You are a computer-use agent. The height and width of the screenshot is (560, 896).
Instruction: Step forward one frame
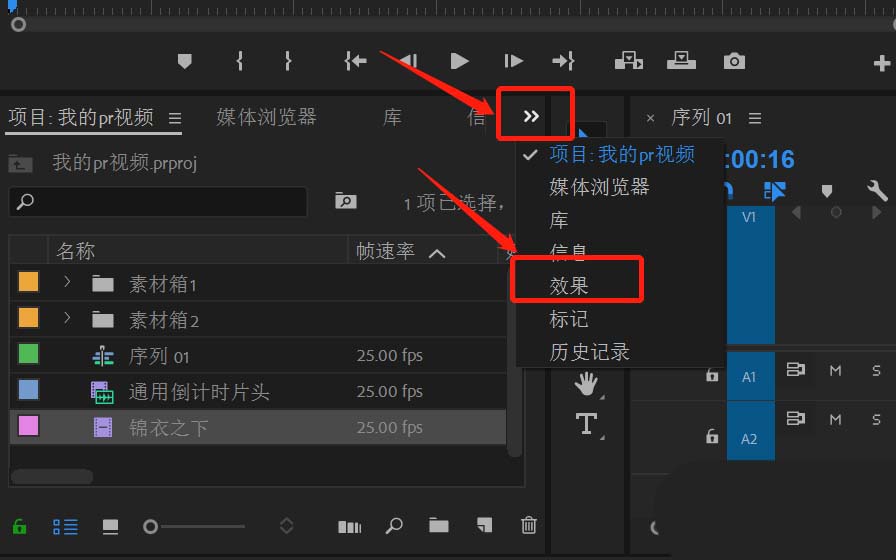[513, 61]
